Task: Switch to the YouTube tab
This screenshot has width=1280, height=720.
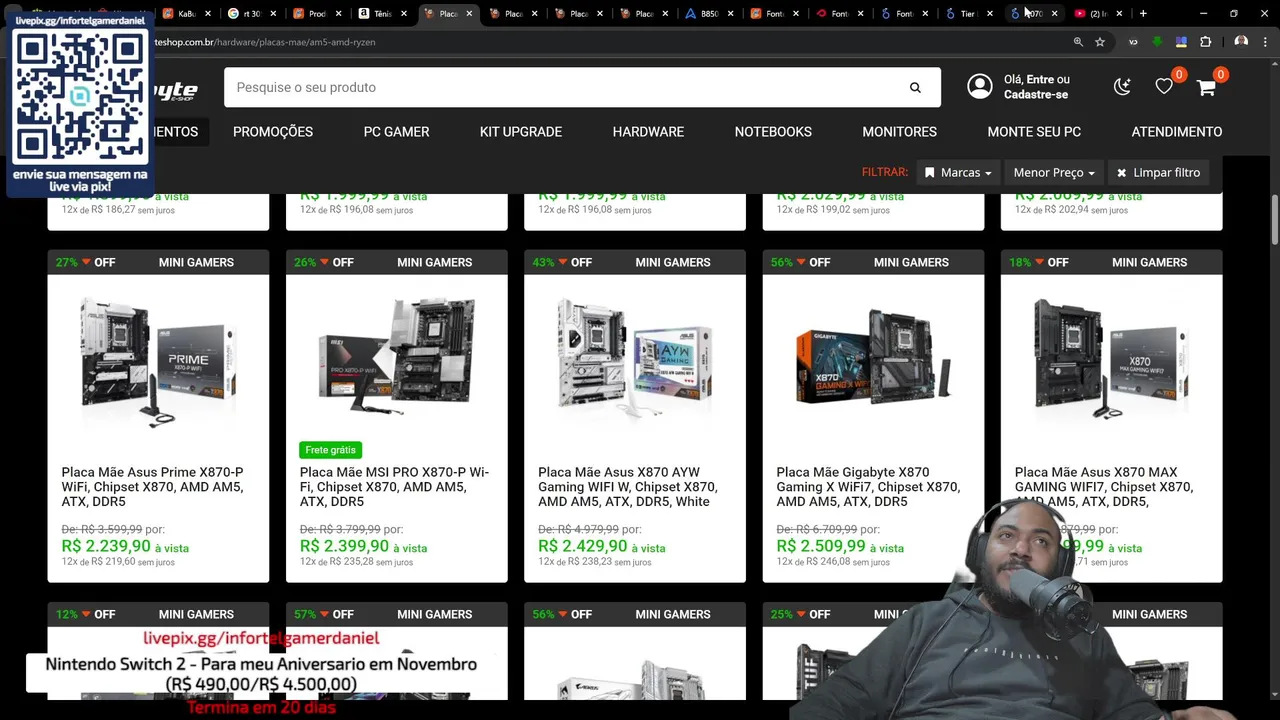Action: coord(1098,14)
